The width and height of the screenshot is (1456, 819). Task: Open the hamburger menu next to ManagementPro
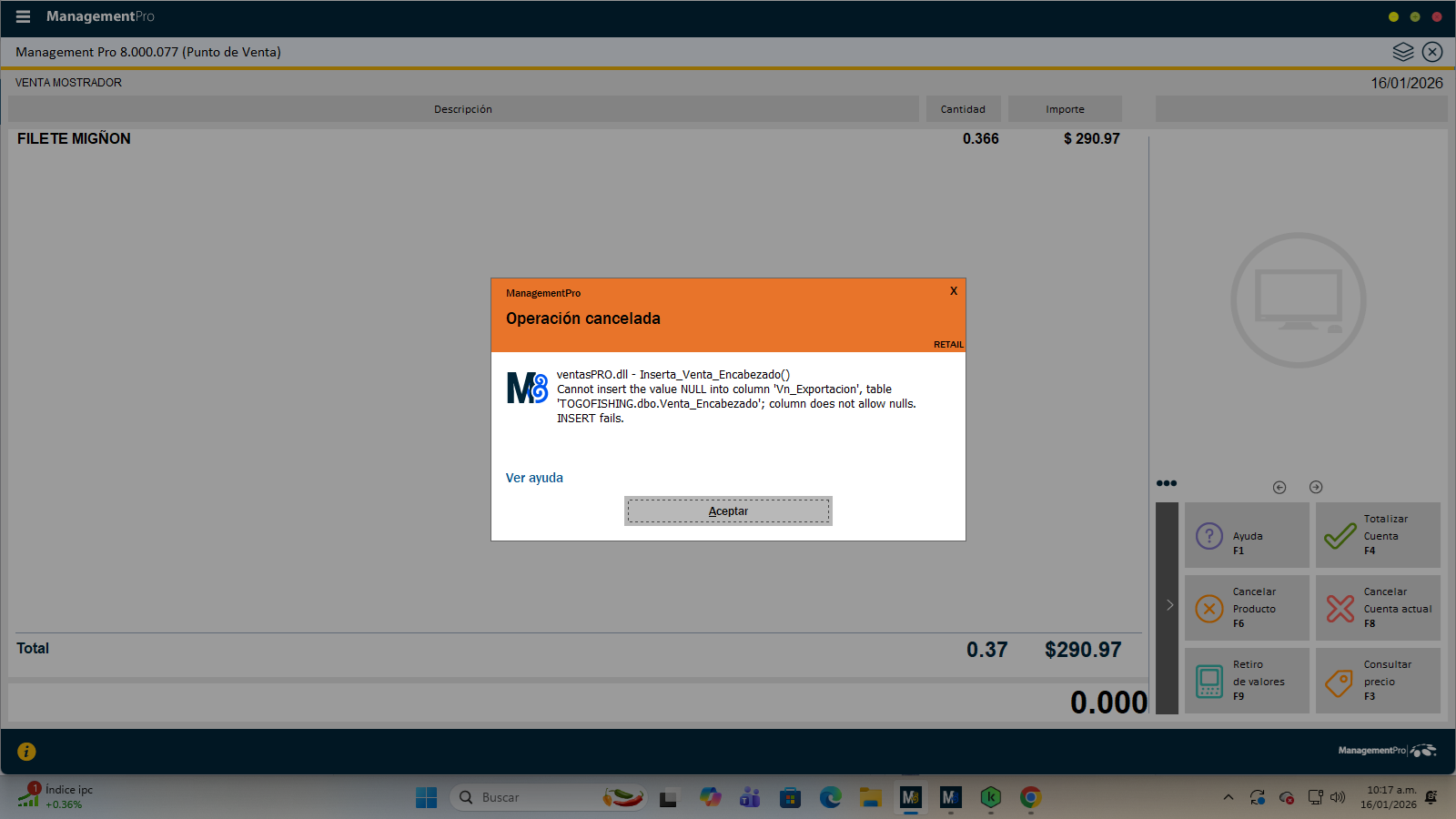pos(24,16)
